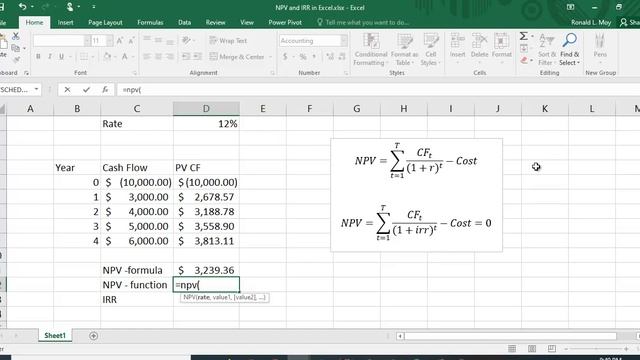Click Decrease Font Size icon

[131, 41]
